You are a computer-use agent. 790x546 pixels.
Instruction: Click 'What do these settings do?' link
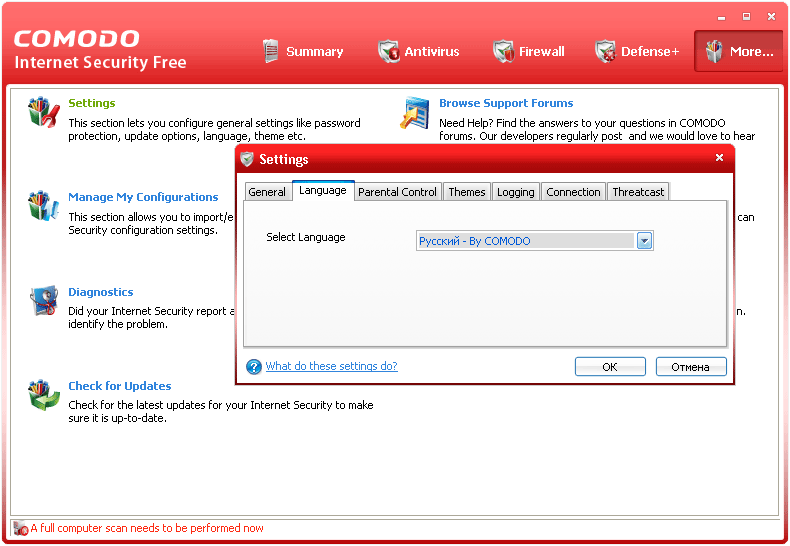tap(332, 366)
